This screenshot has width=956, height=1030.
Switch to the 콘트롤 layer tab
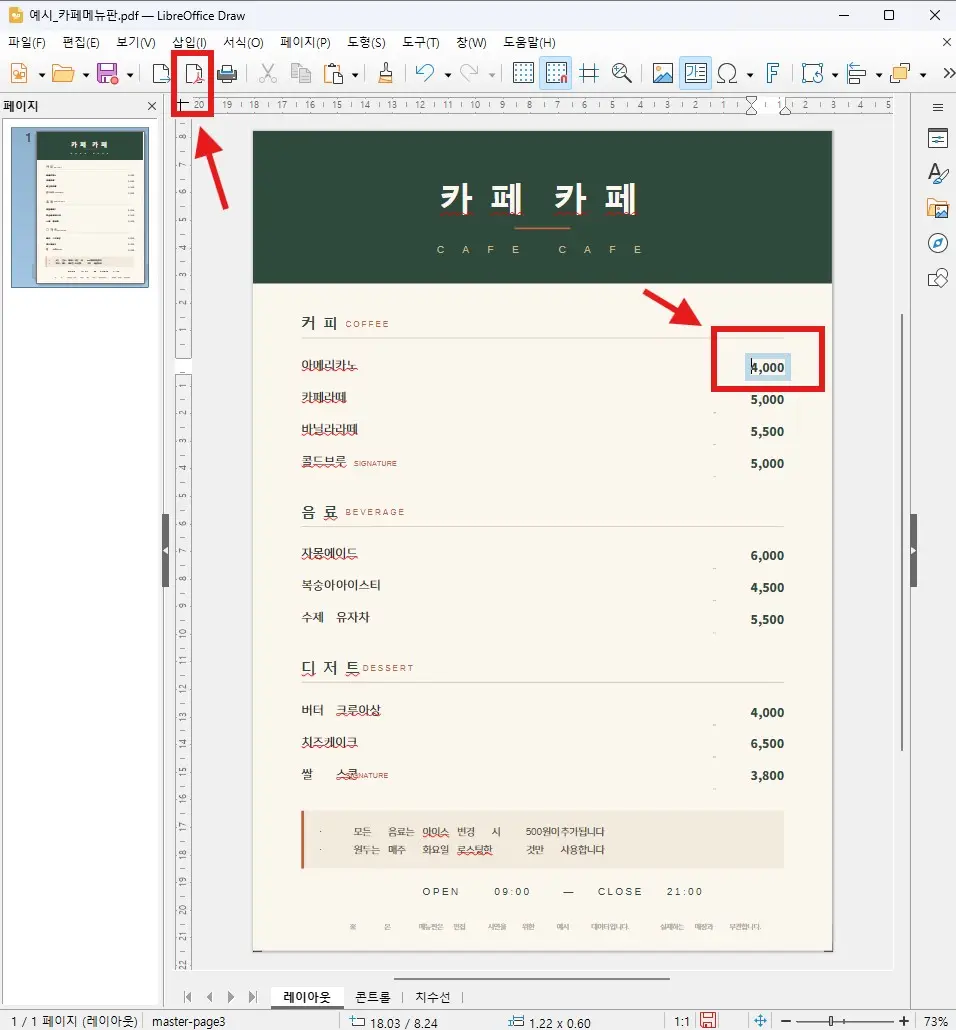click(x=373, y=996)
